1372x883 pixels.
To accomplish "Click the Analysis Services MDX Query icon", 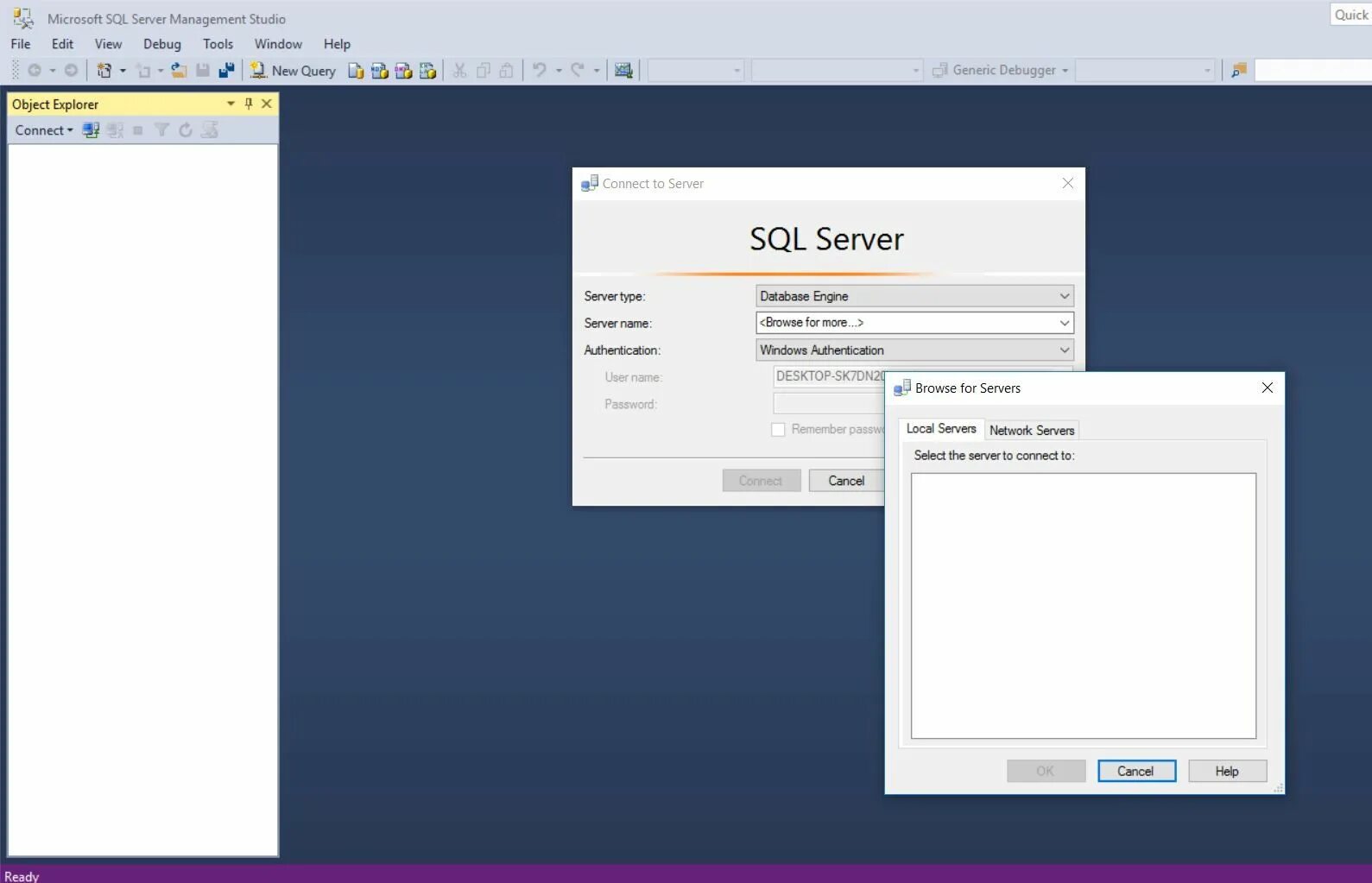I will click(x=379, y=71).
